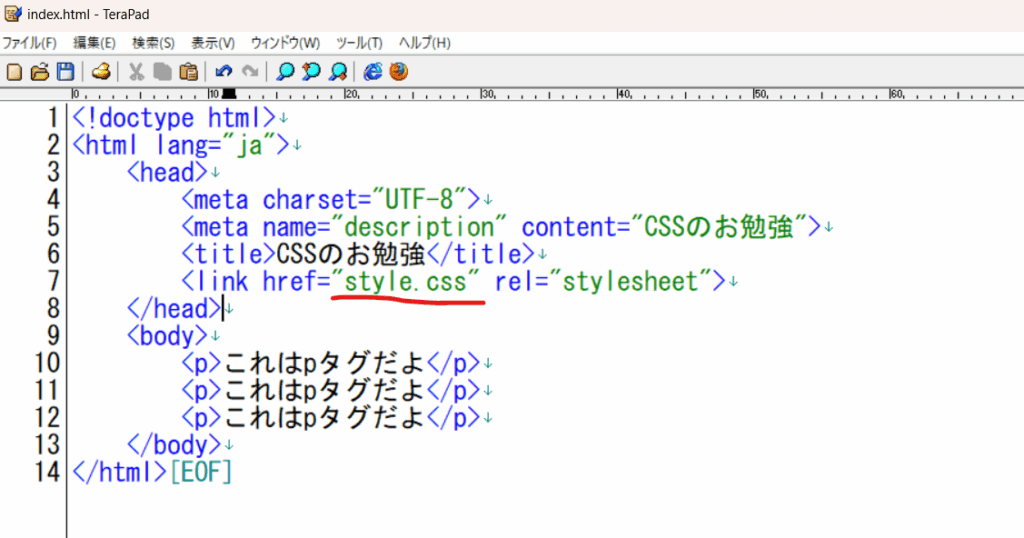Create a new file with the New icon

[x=14, y=72]
